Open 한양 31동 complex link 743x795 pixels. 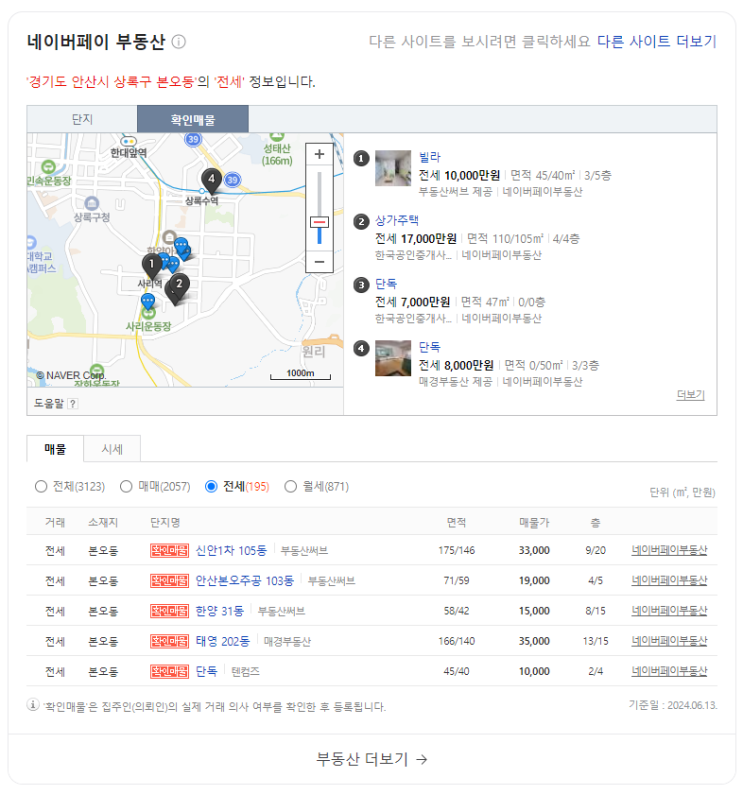pos(220,611)
